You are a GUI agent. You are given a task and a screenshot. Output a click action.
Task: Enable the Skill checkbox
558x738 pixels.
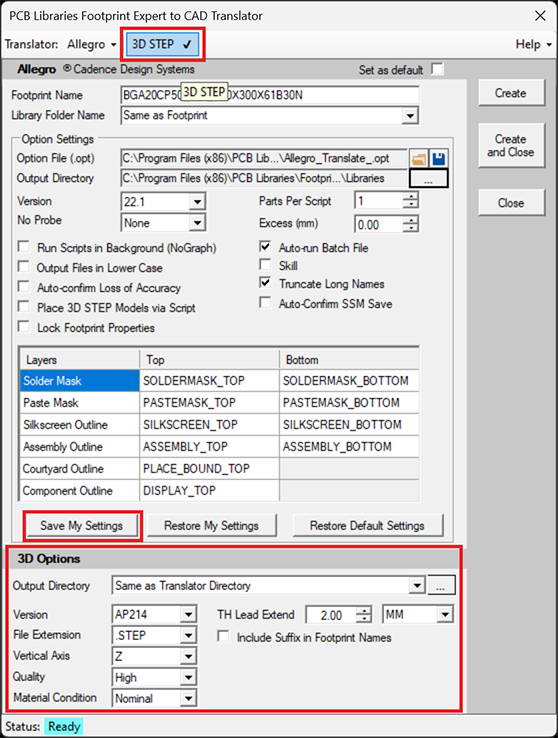[265, 265]
